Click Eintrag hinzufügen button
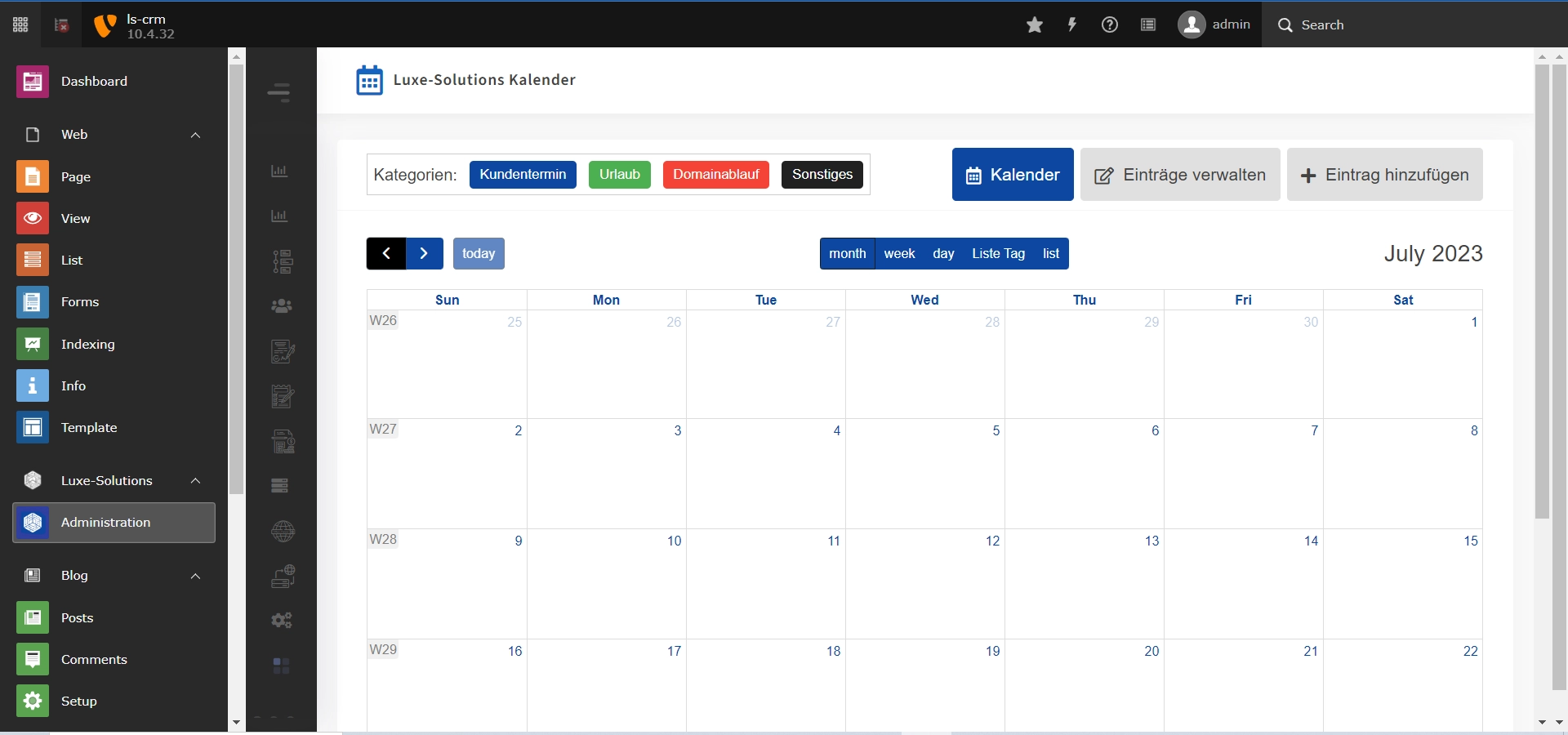1568x735 pixels. point(1385,175)
